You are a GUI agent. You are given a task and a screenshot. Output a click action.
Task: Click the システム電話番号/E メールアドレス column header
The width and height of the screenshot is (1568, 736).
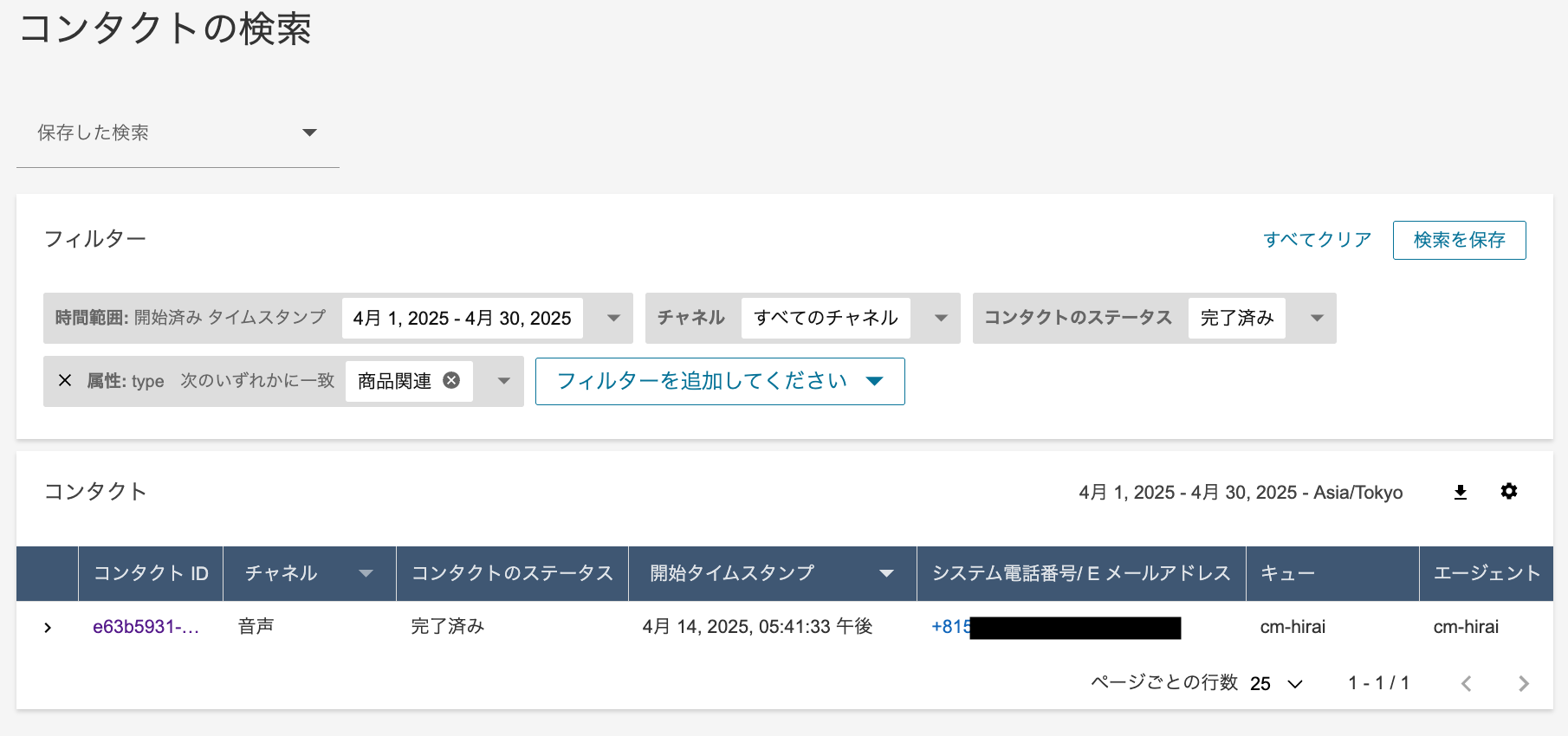point(1081,573)
